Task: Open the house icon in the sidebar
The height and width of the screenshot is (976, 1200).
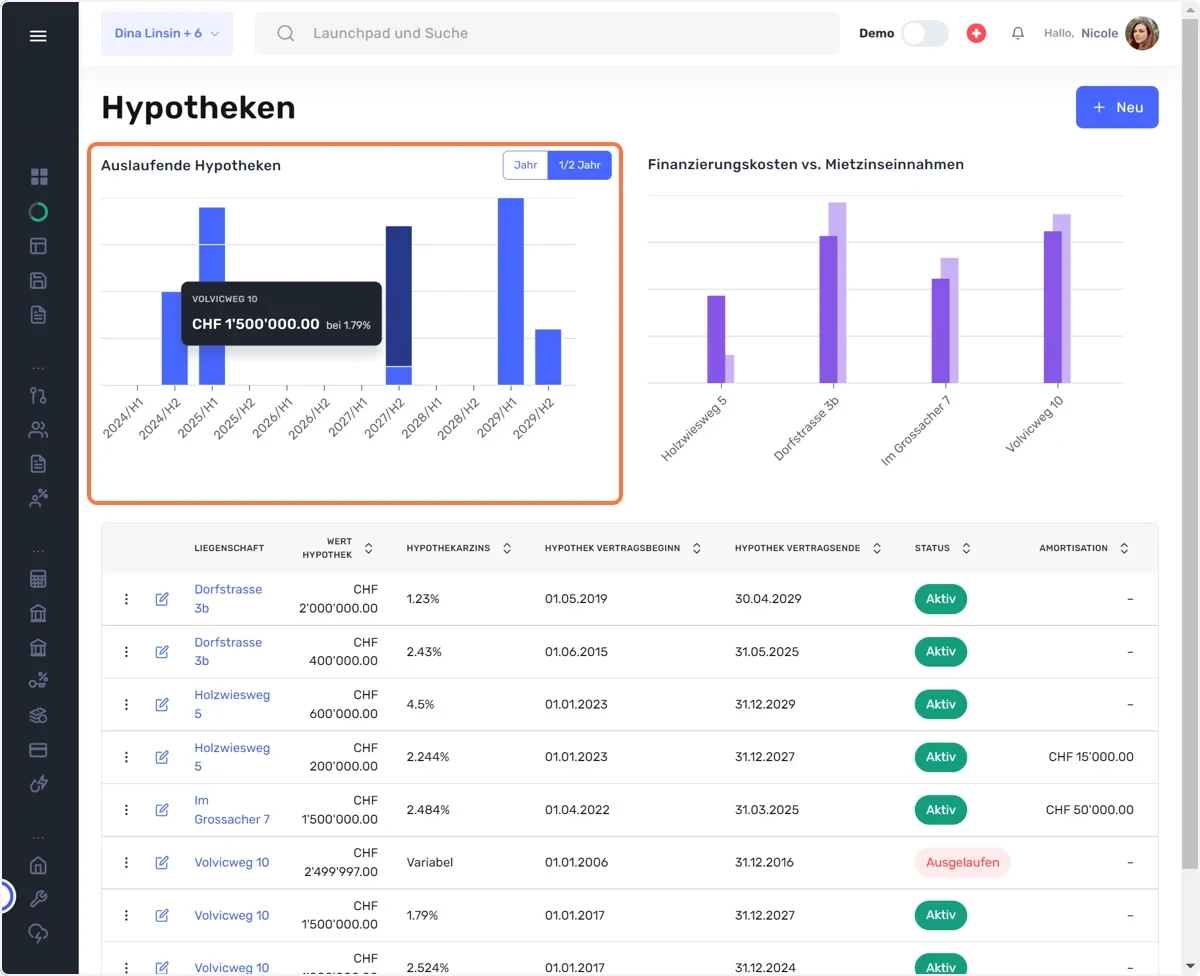Action: tap(39, 865)
